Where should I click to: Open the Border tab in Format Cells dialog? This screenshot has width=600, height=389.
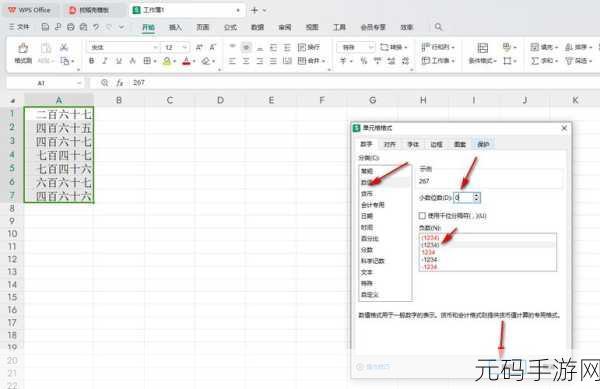[436, 144]
